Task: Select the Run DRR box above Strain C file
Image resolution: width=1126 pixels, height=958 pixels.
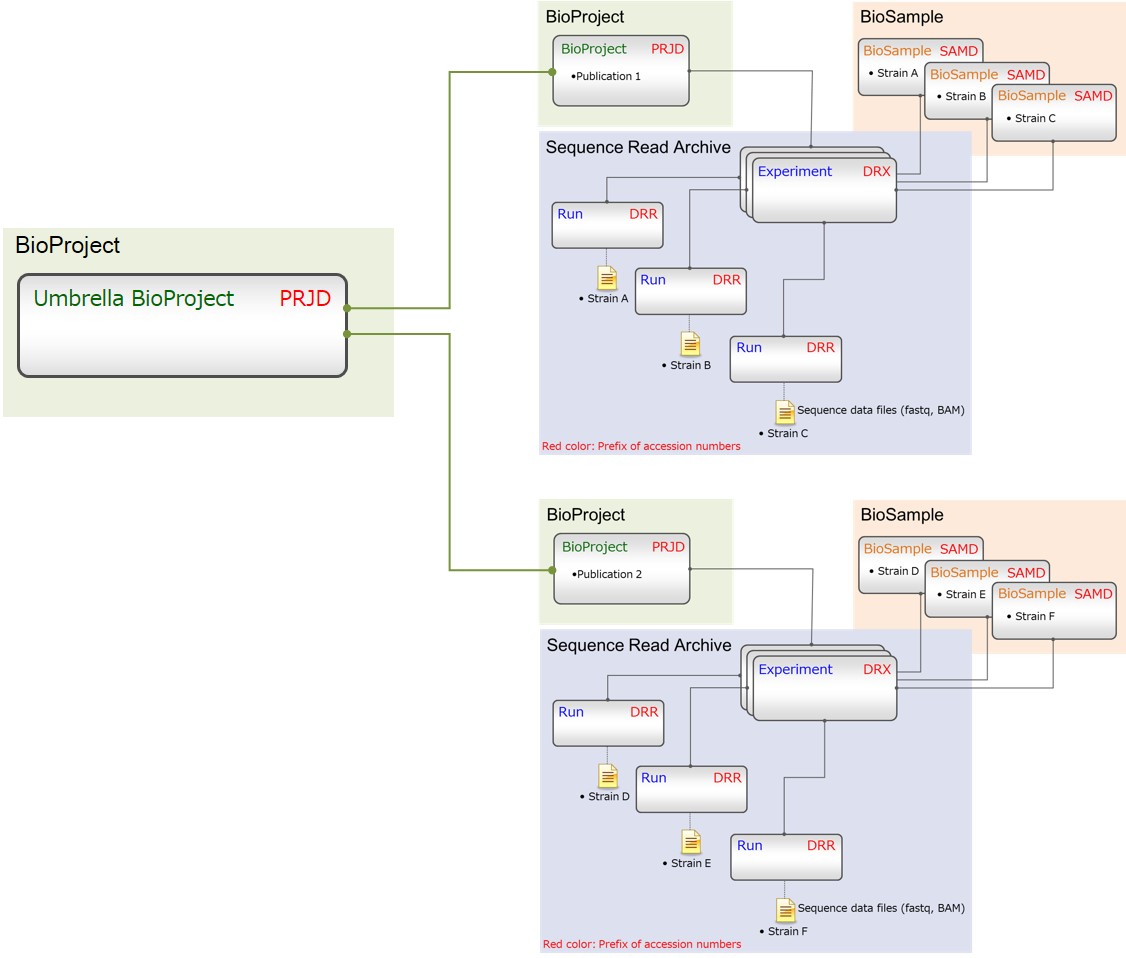Action: pyautogui.click(x=785, y=359)
